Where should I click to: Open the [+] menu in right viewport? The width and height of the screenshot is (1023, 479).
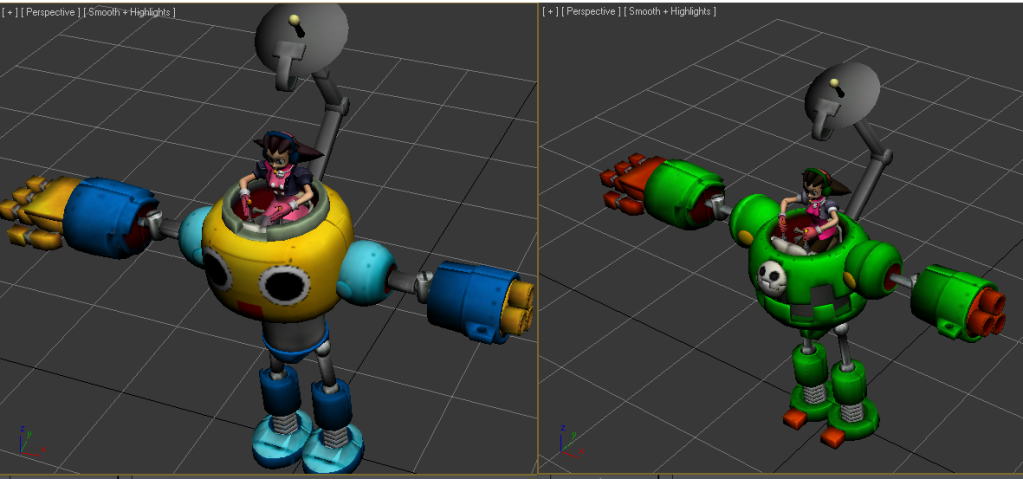click(x=550, y=12)
